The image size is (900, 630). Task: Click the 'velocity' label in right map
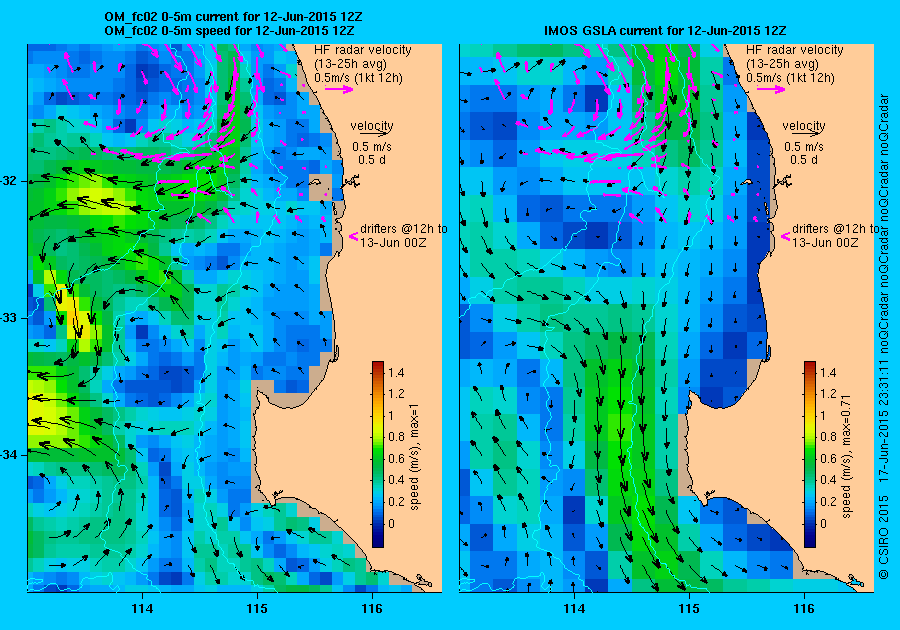click(804, 125)
